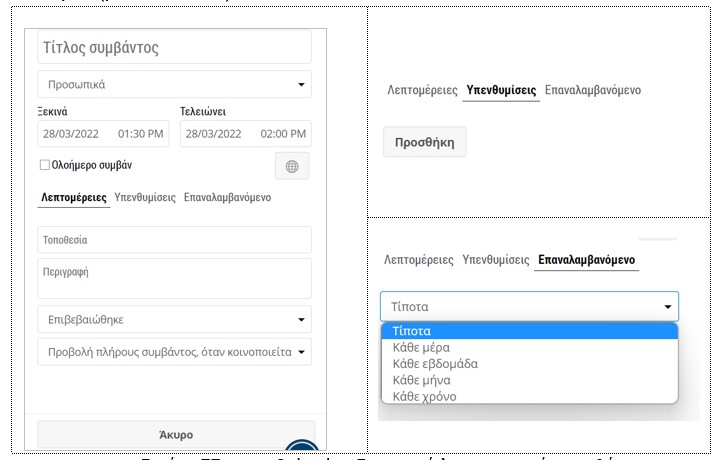Open Λεπτομέρειες tab in event form
723x460 pixels.
pyautogui.click(x=74, y=198)
